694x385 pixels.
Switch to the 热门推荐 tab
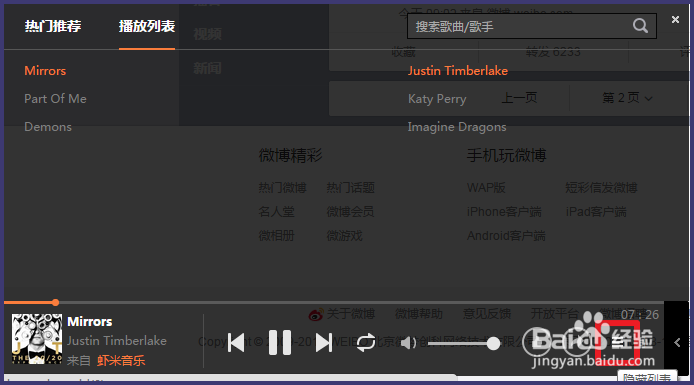point(53,27)
